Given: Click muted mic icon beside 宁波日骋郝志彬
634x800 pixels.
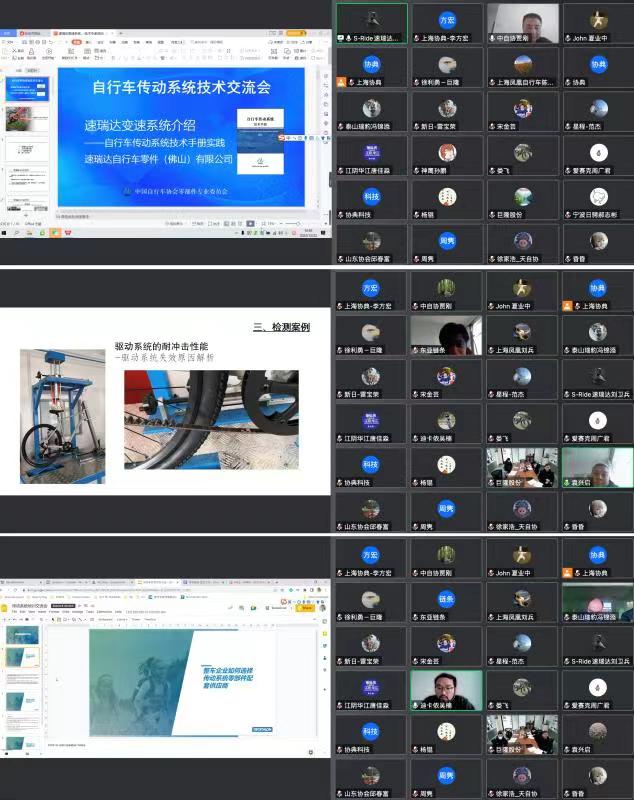Looking at the screenshot, I should [569, 214].
